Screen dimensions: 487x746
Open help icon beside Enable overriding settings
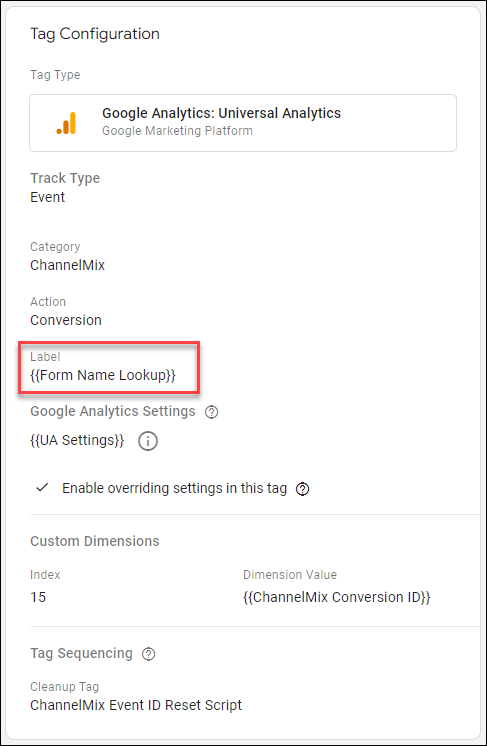tap(302, 489)
